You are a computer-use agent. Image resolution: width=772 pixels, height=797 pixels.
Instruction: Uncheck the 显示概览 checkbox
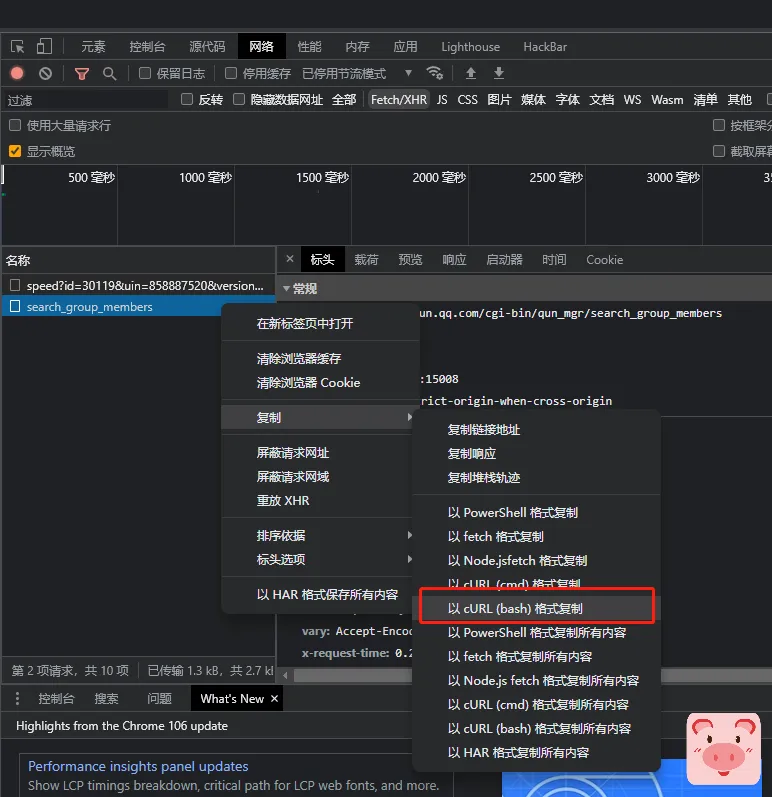tap(15, 151)
